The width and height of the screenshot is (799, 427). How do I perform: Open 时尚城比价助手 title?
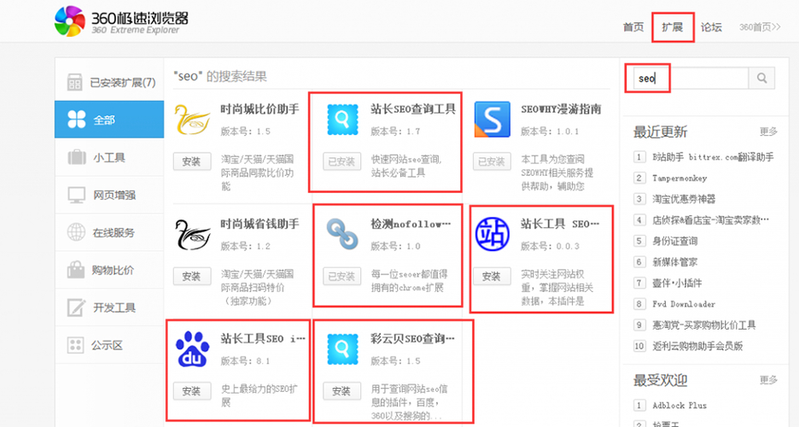260,109
